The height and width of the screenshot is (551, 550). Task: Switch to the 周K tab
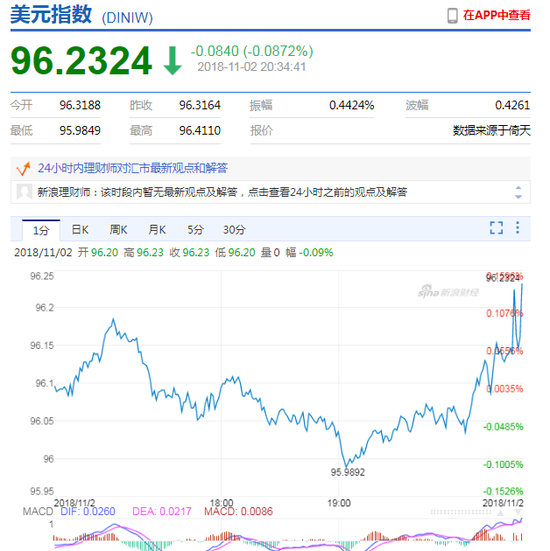118,230
